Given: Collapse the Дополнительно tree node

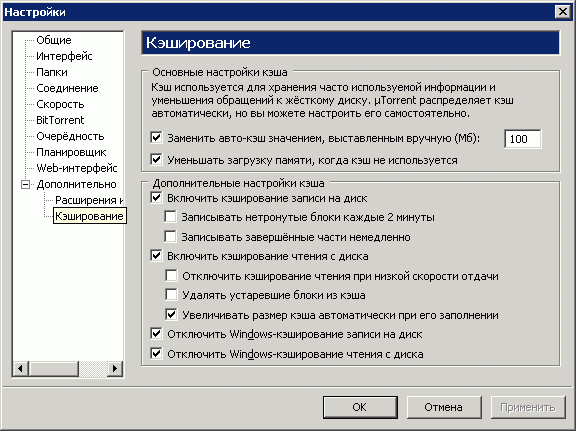Looking at the screenshot, I should (25, 184).
